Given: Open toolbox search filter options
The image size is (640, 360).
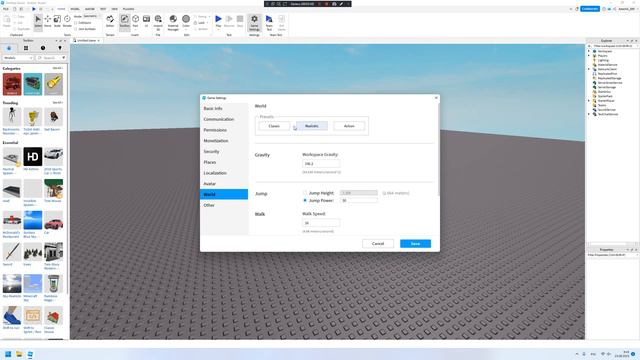Looking at the screenshot, I should (63, 58).
